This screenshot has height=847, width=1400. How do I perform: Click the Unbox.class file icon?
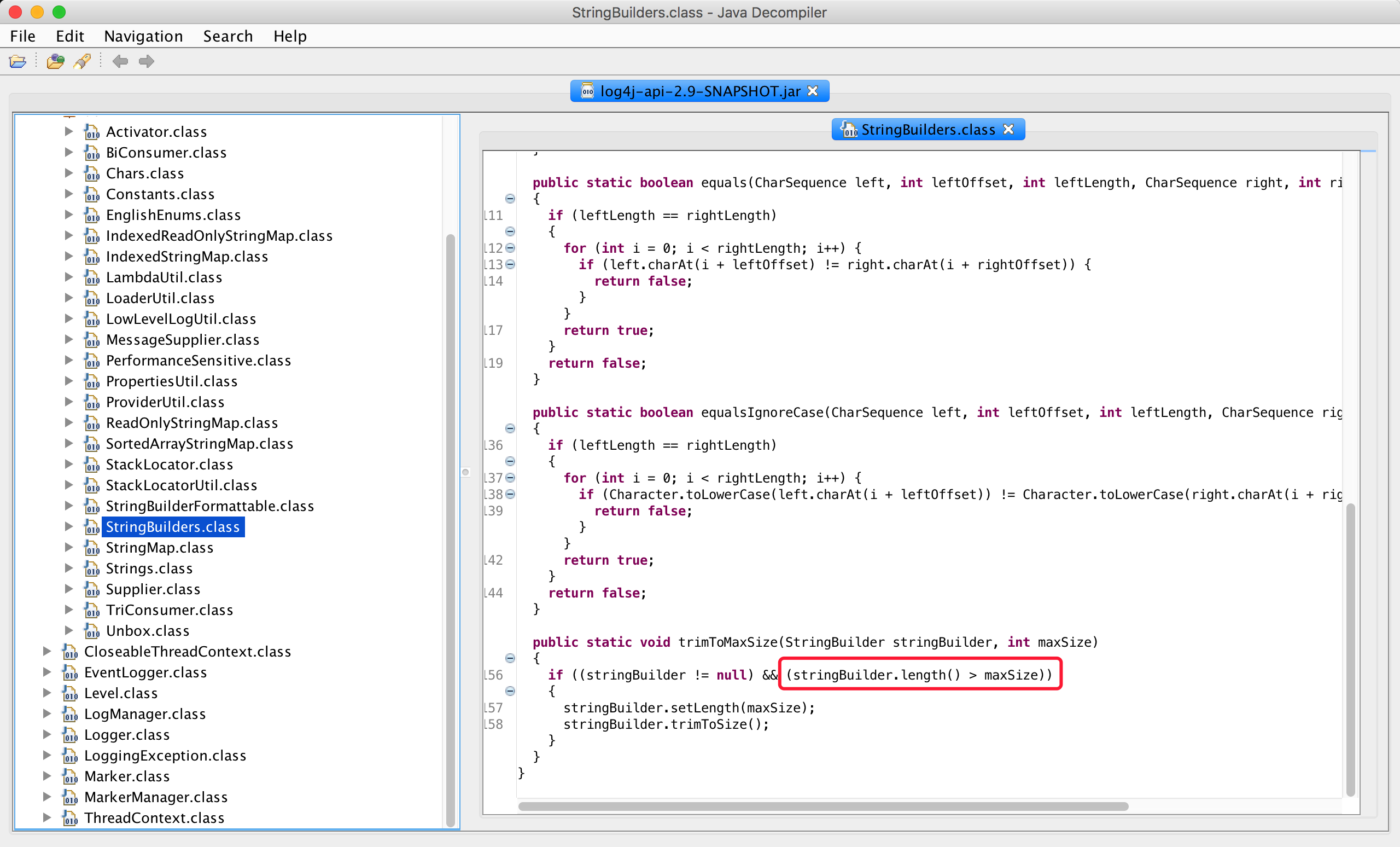point(91,631)
